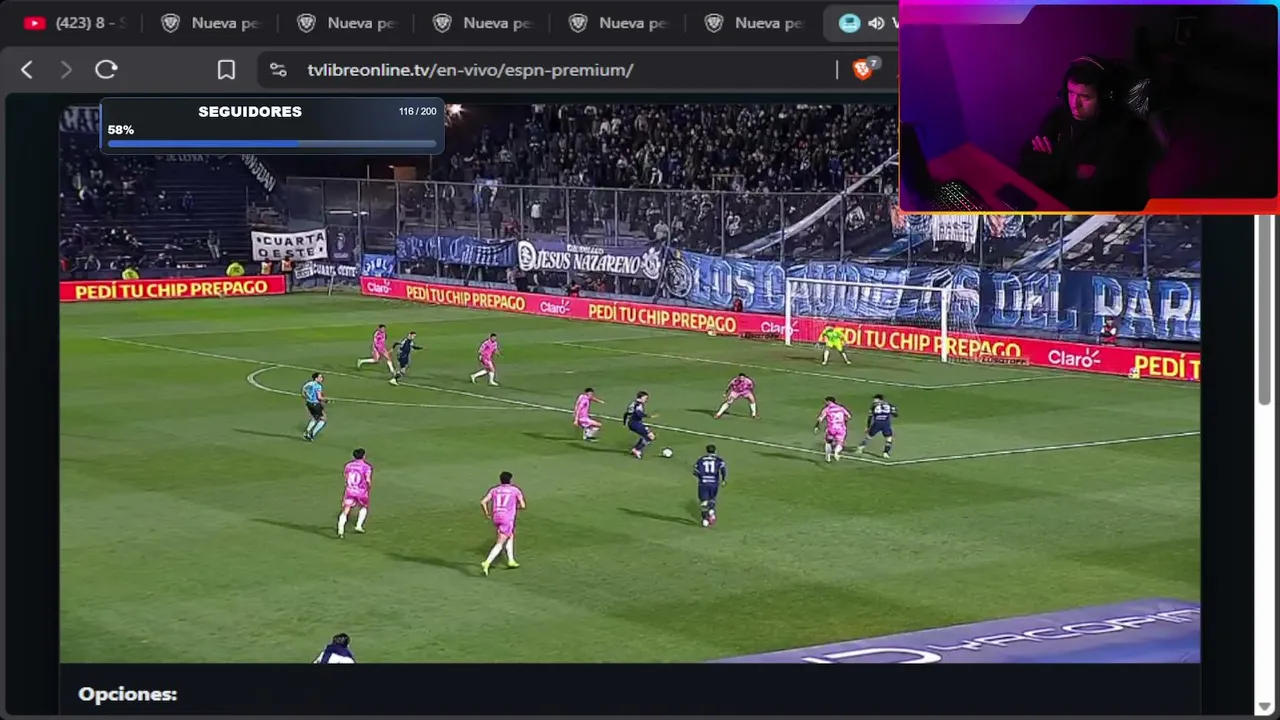Open the Brave Shields lion icon
Viewport: 1280px width, 720px height.
[x=862, y=69]
